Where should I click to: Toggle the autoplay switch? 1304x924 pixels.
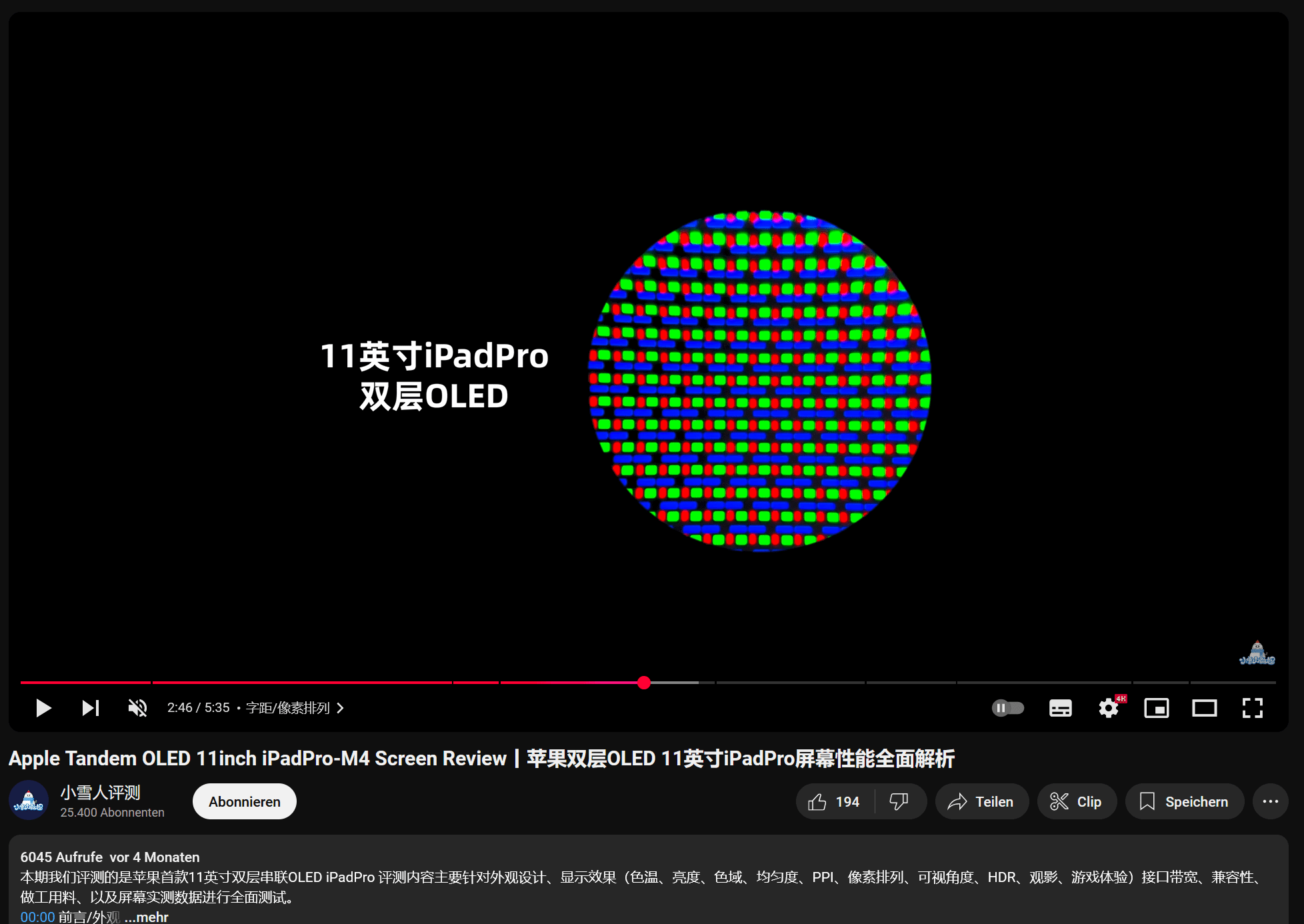pyautogui.click(x=1007, y=708)
